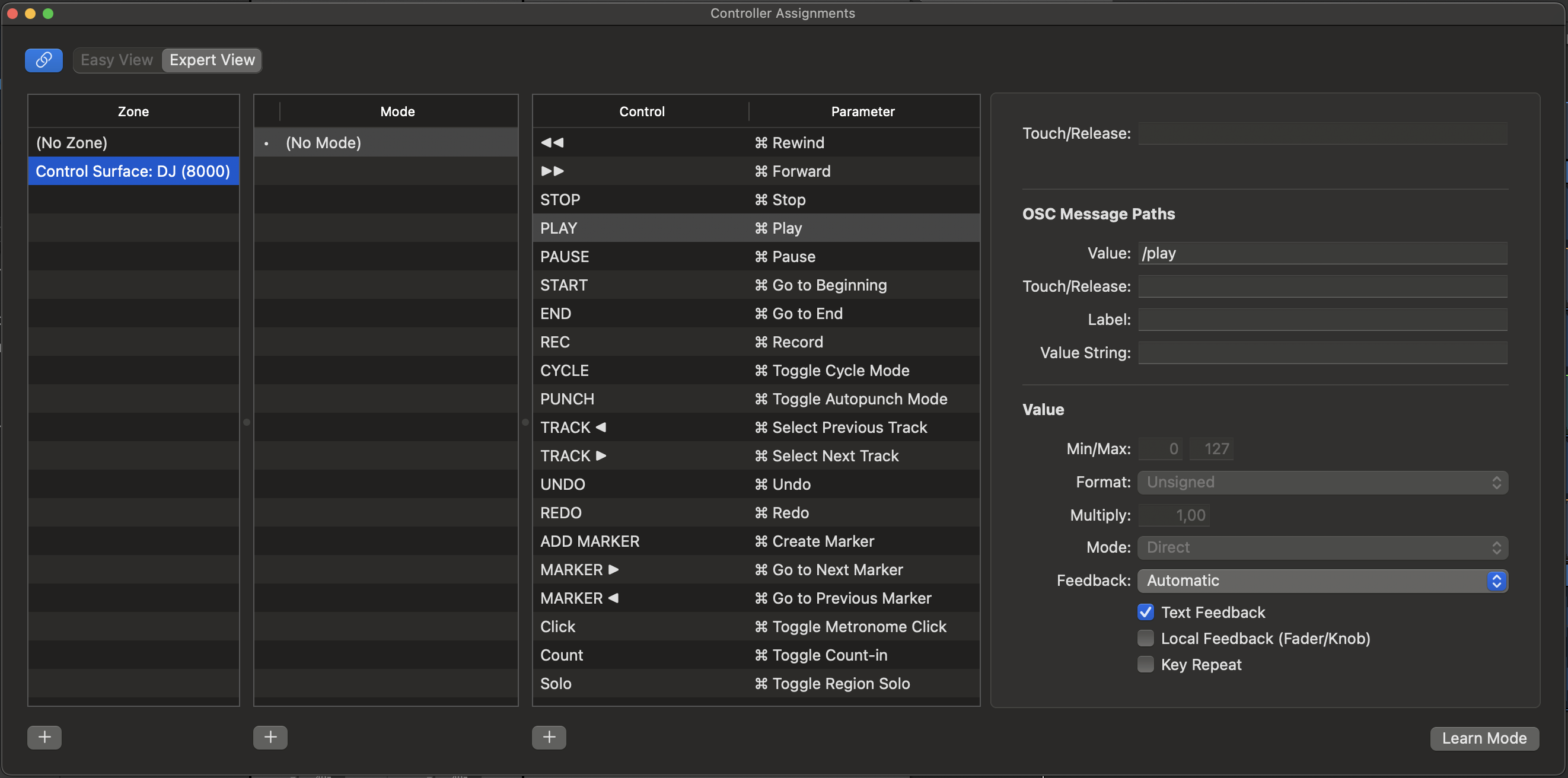This screenshot has height=778, width=1568.
Task: Open the Feedback Automatic dropdown
Action: [x=1322, y=581]
